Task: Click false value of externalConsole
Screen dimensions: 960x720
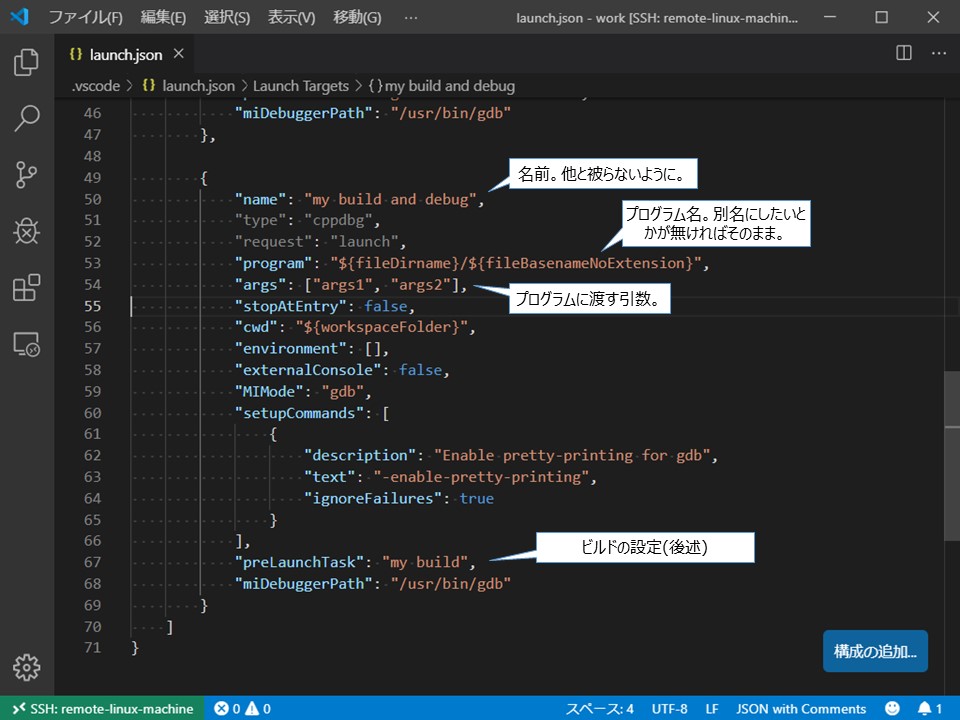Action: [x=420, y=370]
